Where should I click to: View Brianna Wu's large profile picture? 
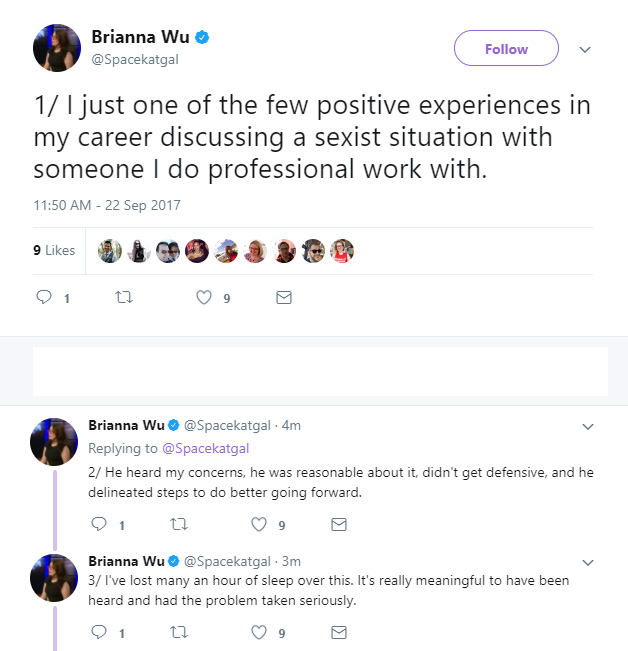click(57, 48)
